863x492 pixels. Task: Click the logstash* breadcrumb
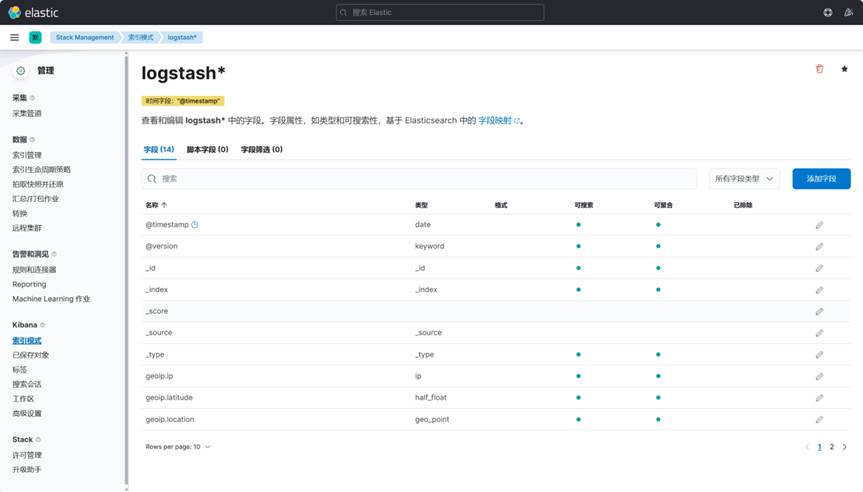tap(182, 37)
